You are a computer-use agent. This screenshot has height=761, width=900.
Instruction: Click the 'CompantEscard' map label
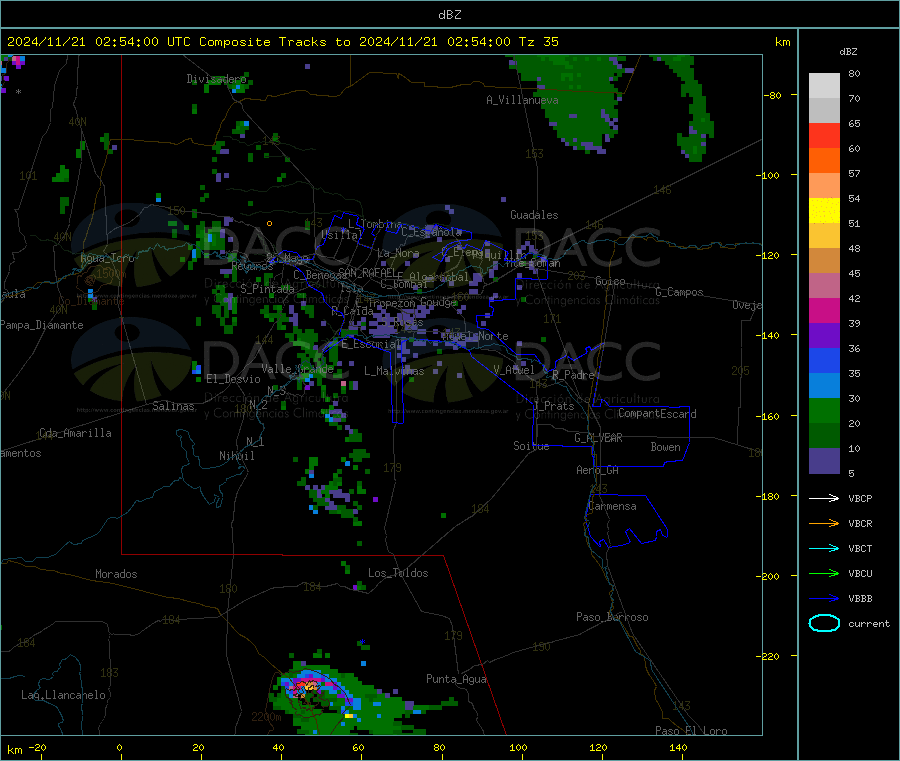pyautogui.click(x=657, y=413)
